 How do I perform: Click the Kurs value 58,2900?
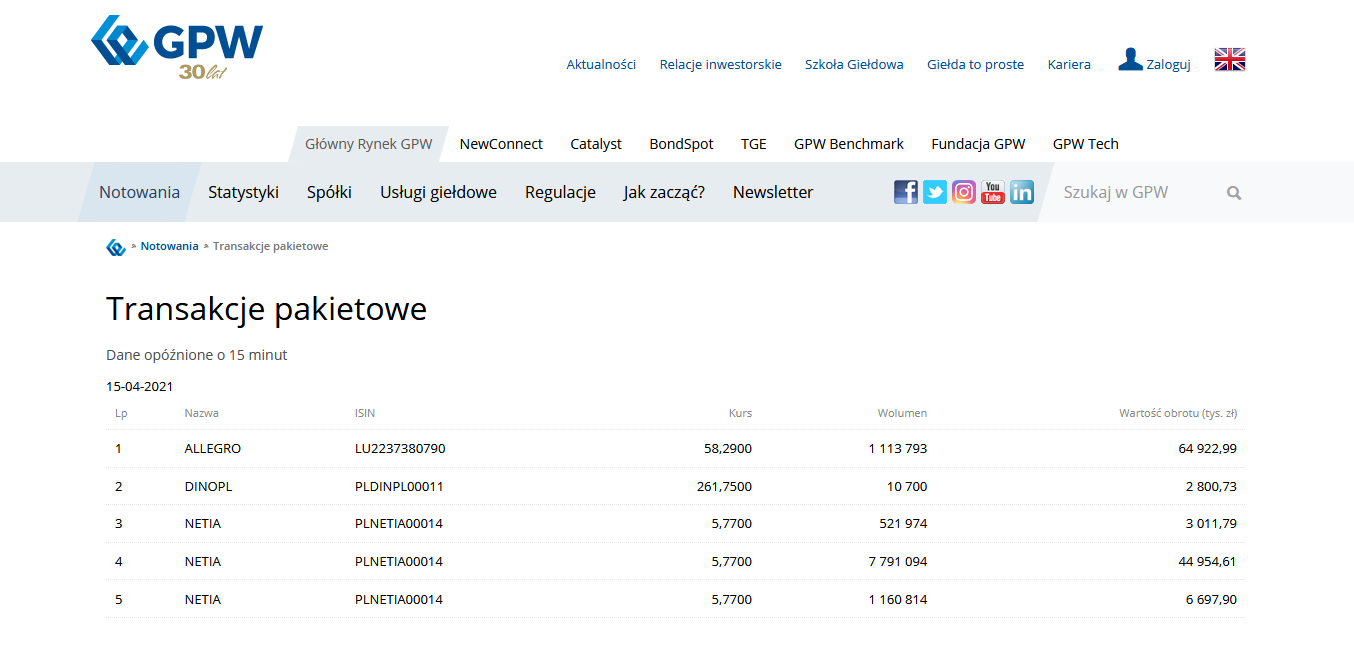[728, 449]
